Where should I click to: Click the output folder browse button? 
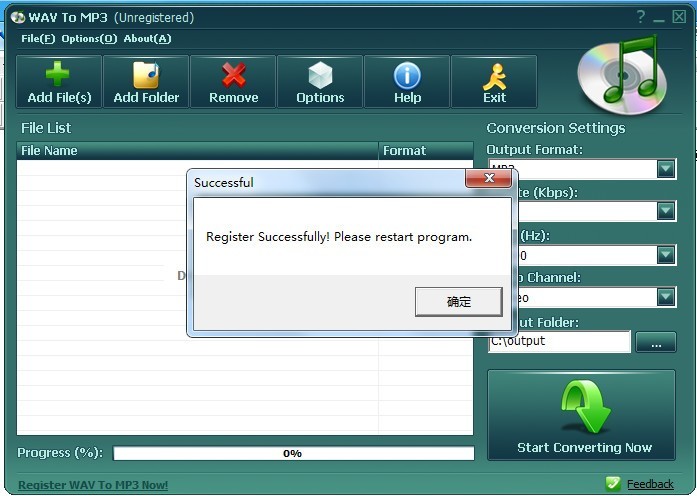click(x=656, y=342)
